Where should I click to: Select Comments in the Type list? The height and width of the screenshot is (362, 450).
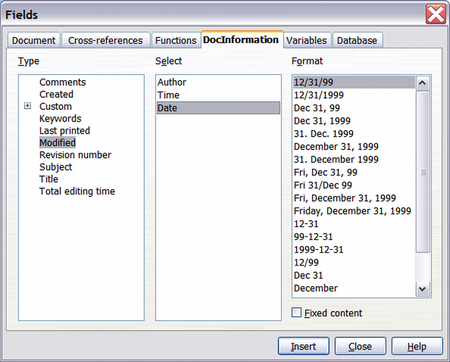pyautogui.click(x=63, y=82)
